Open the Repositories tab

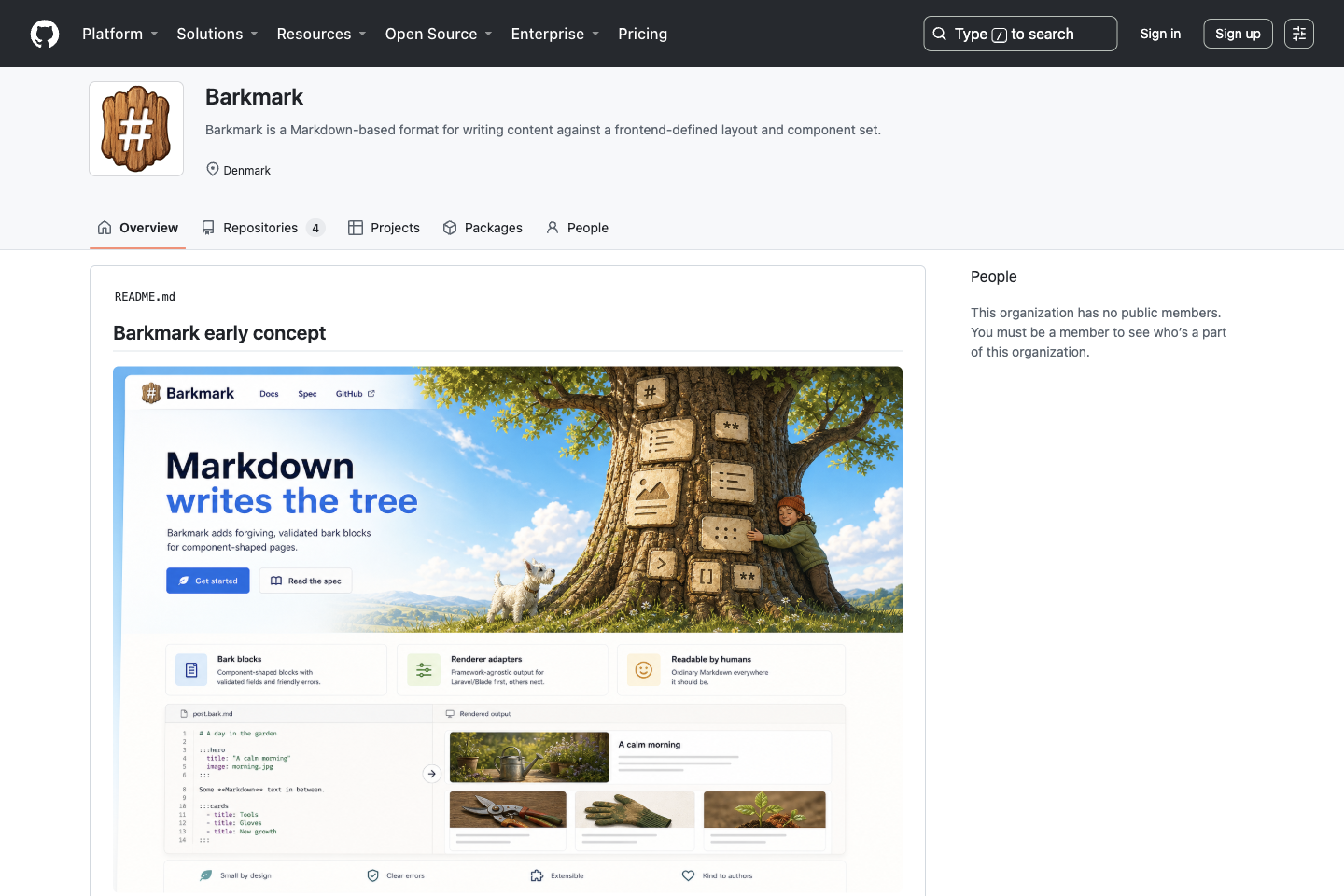[x=262, y=228]
